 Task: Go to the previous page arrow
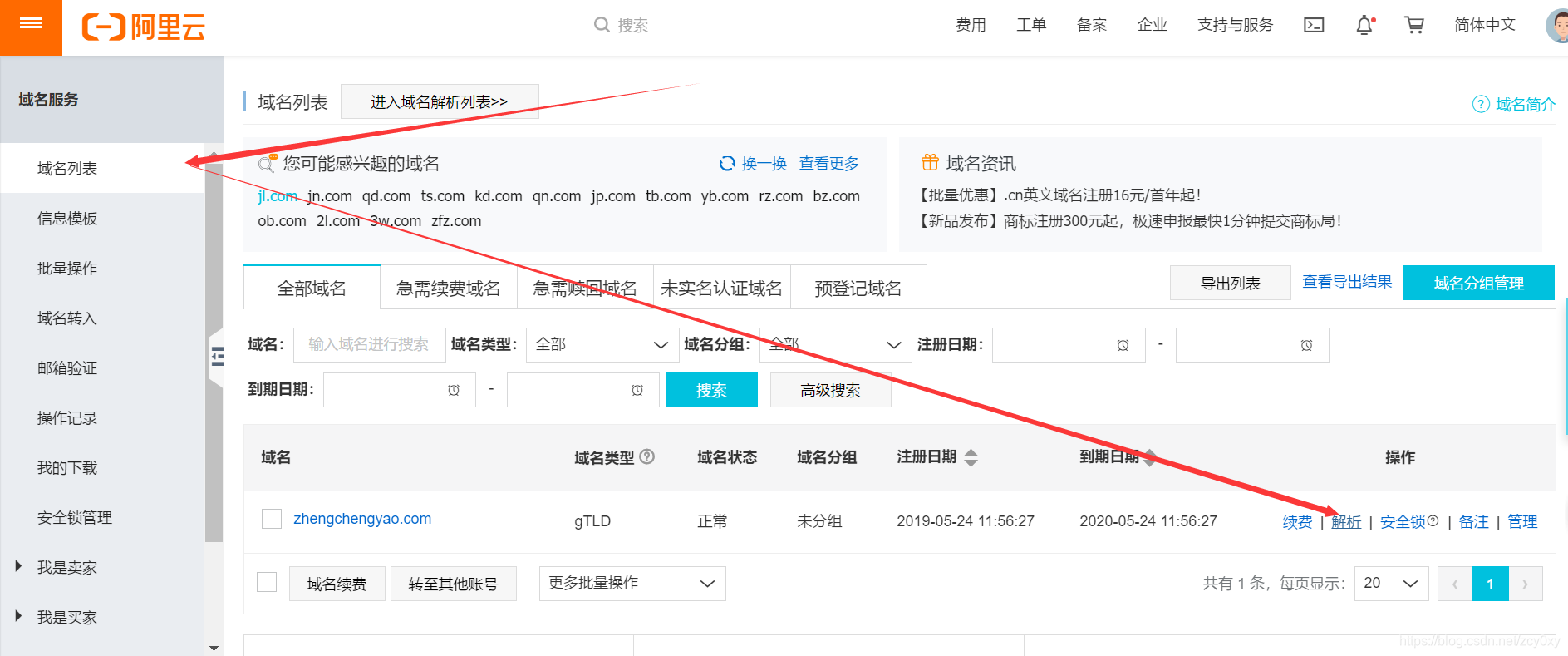pos(1455,584)
